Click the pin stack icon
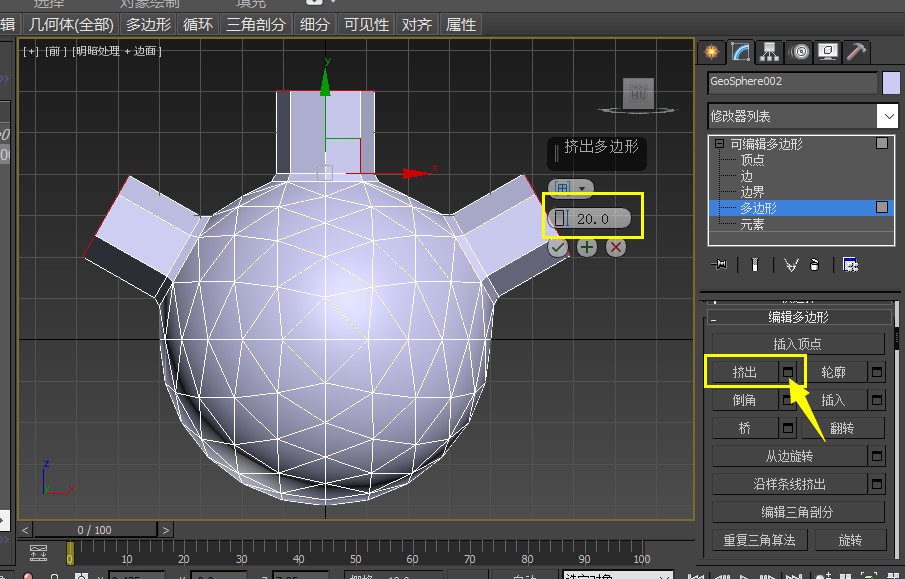The width and height of the screenshot is (905, 579). [x=718, y=264]
